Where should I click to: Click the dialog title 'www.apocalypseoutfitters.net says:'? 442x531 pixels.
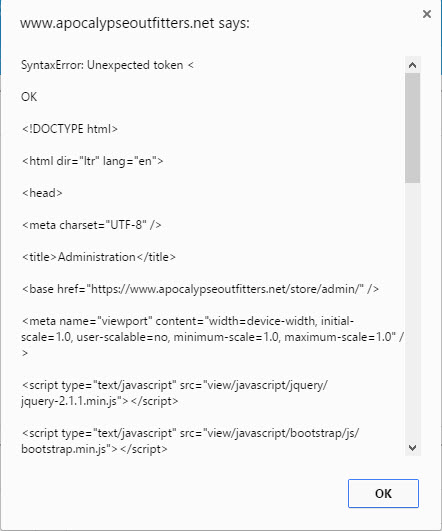pyautogui.click(x=135, y=23)
